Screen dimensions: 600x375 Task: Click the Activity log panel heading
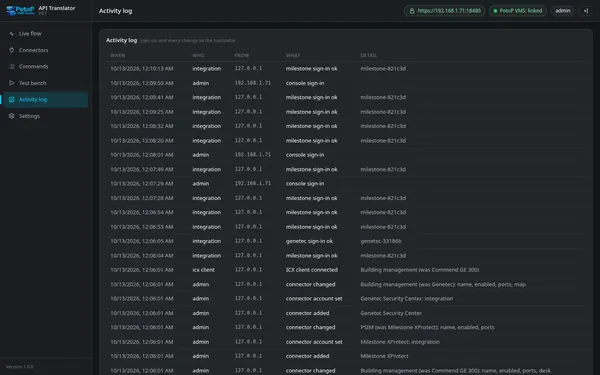tap(121, 40)
